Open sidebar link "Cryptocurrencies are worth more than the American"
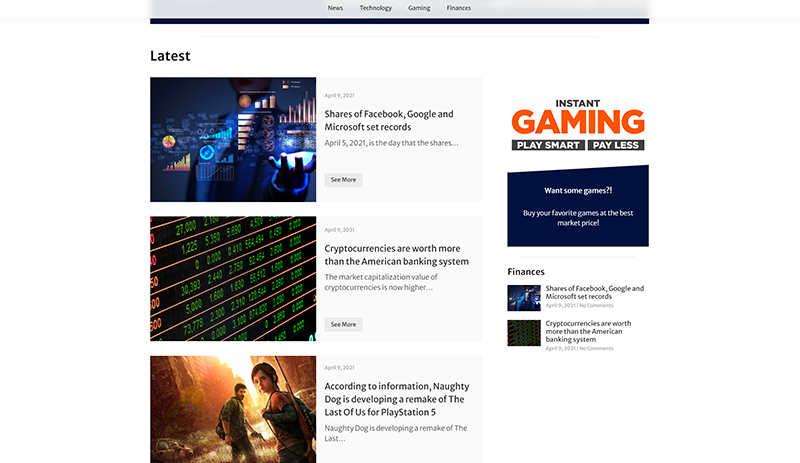The width and height of the screenshot is (800, 463). click(x=588, y=331)
